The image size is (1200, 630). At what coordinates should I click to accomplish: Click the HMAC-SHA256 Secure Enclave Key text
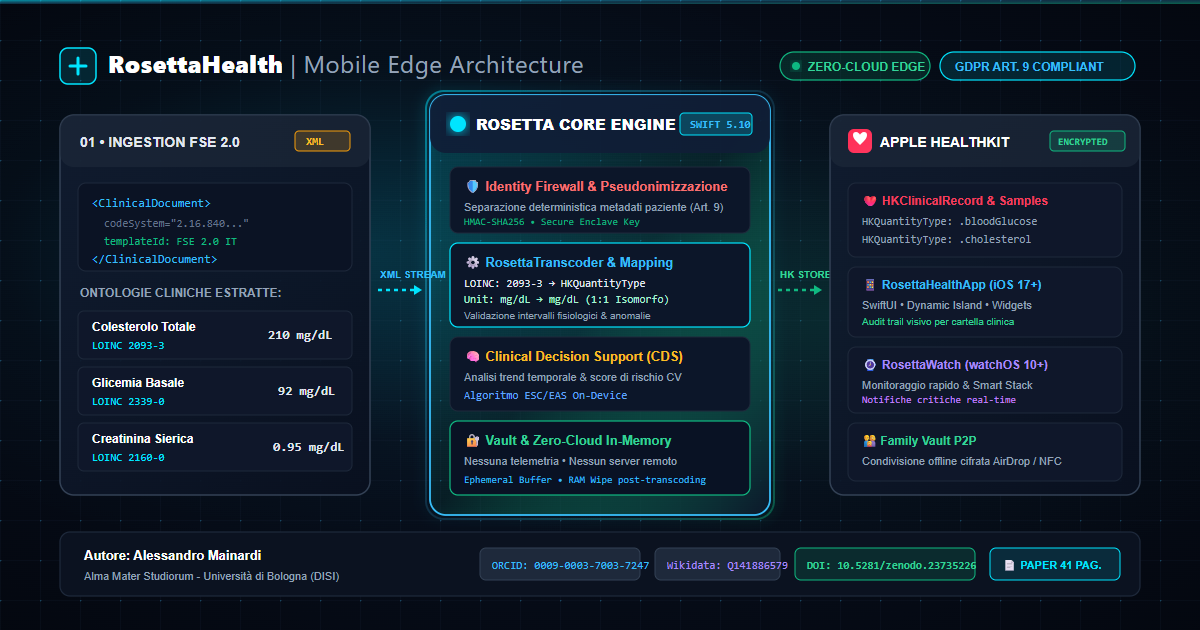pyautogui.click(x=552, y=222)
